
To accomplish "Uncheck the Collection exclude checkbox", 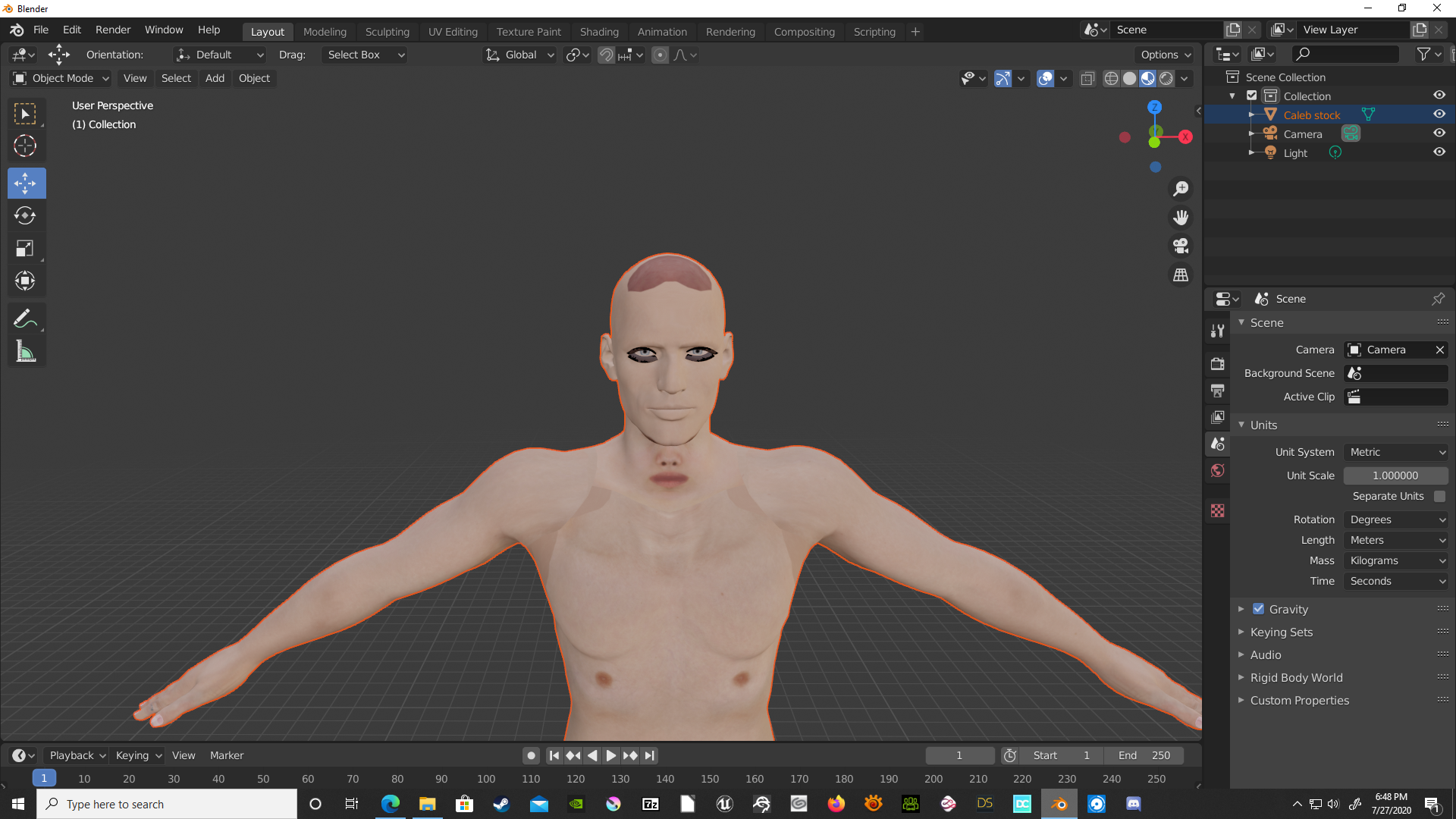I will coord(1252,96).
